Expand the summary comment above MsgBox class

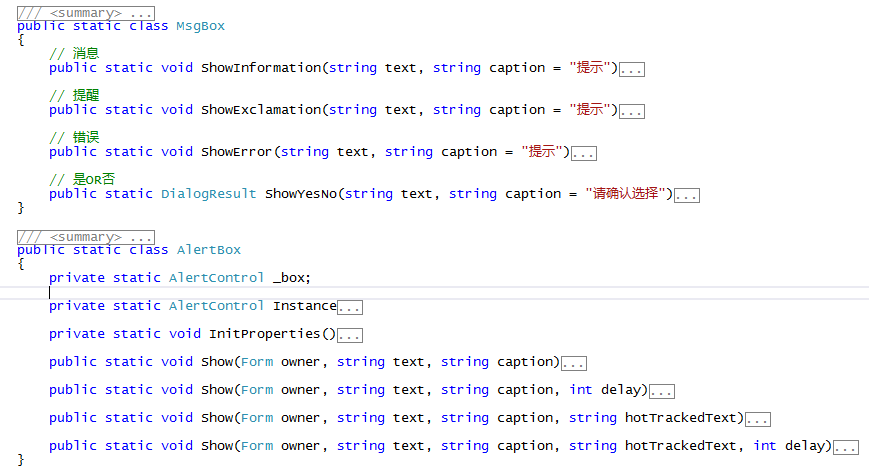click(85, 12)
